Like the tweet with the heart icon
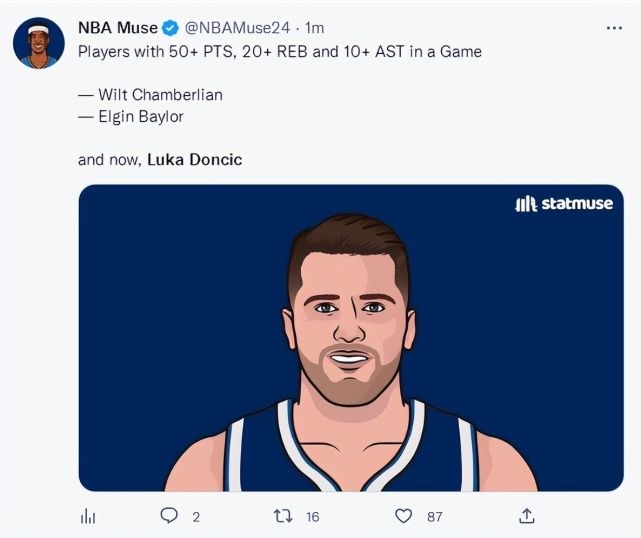 404,516
